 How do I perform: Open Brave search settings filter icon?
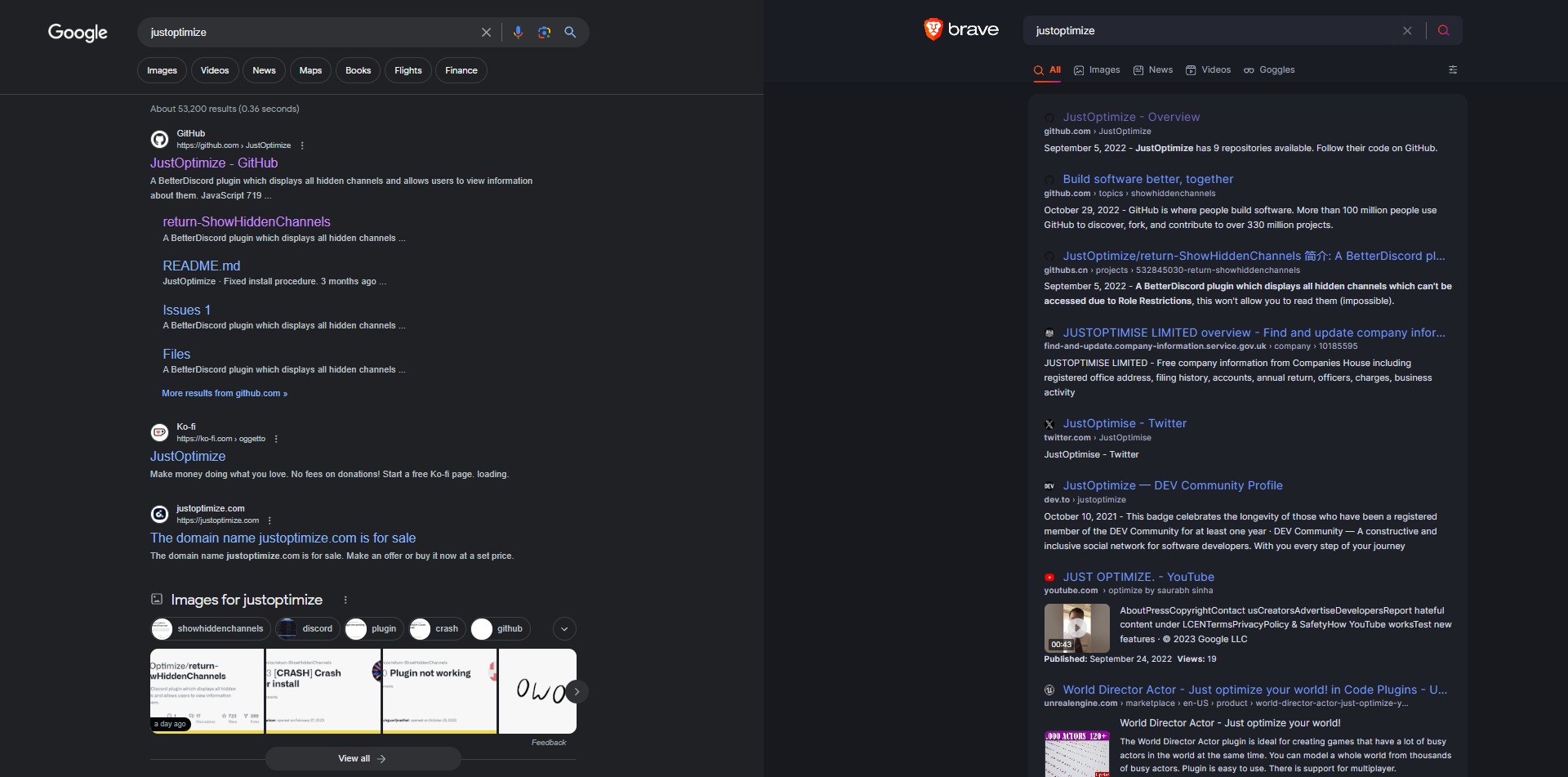coord(1453,70)
